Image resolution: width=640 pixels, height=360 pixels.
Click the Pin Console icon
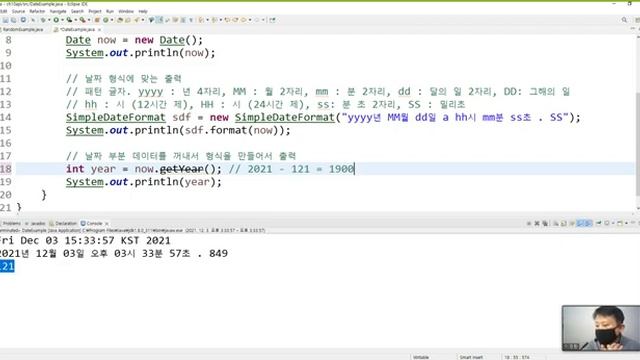(x=599, y=223)
